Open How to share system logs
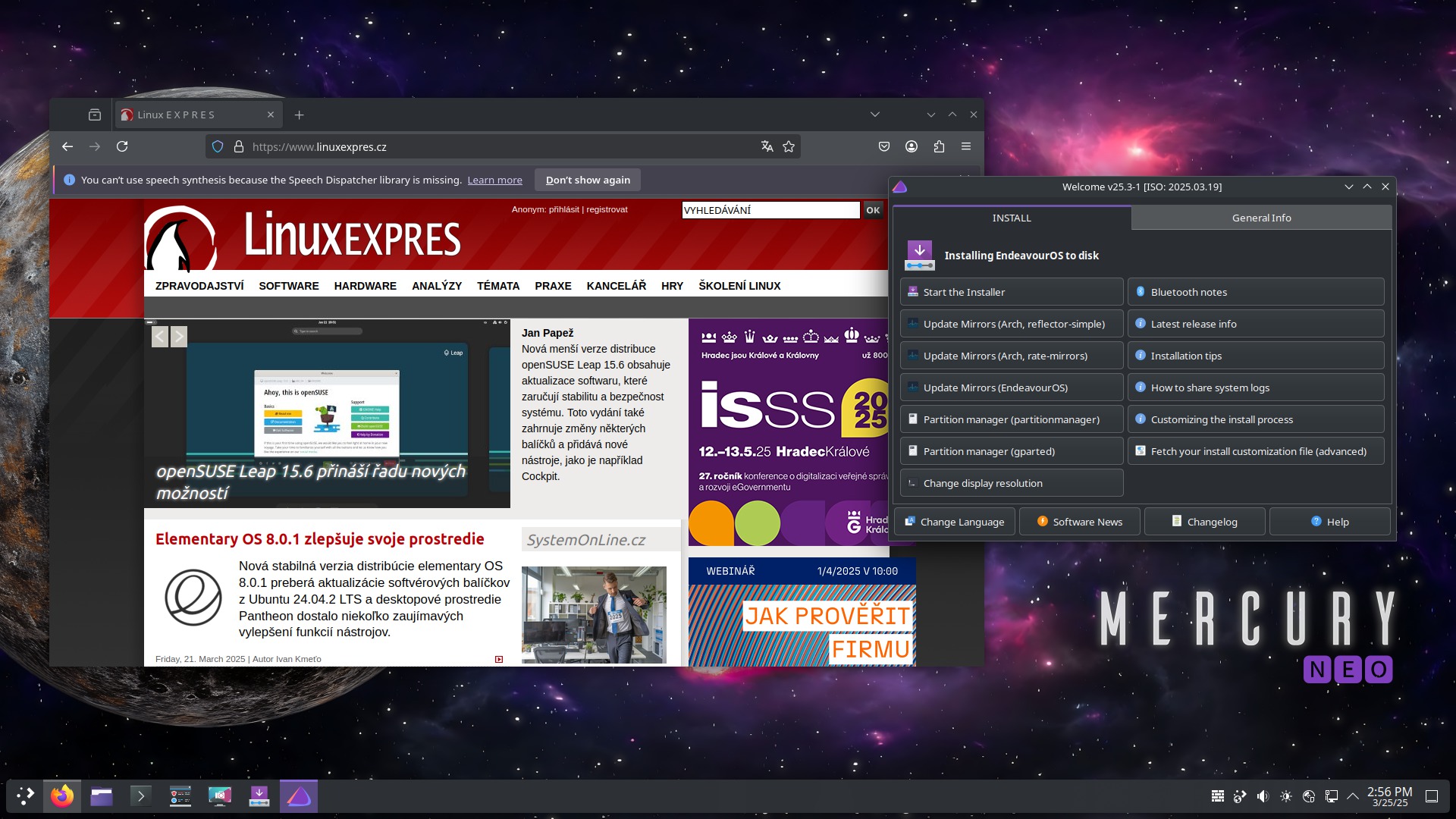 coord(1256,388)
